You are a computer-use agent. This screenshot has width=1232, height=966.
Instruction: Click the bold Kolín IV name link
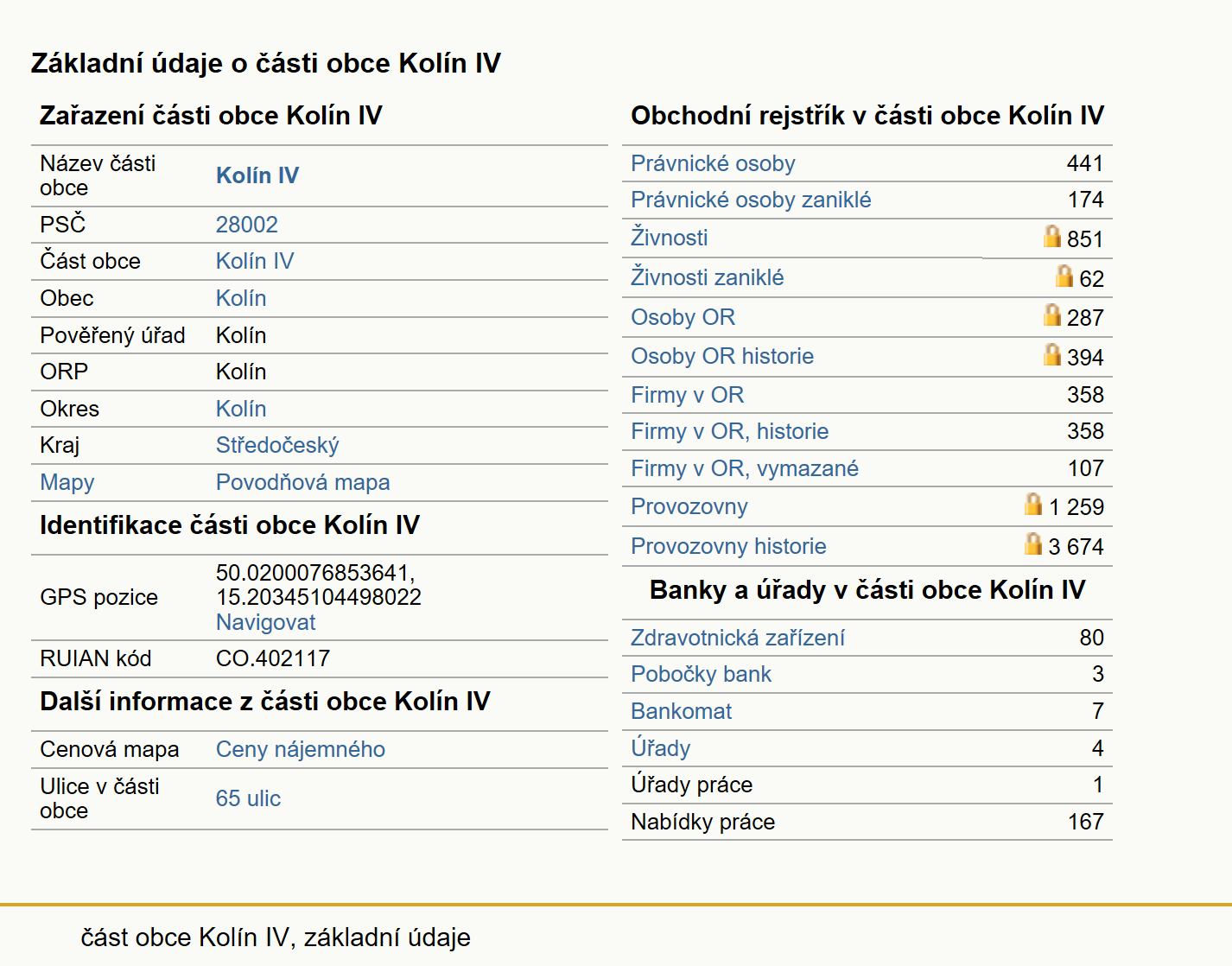coord(257,175)
